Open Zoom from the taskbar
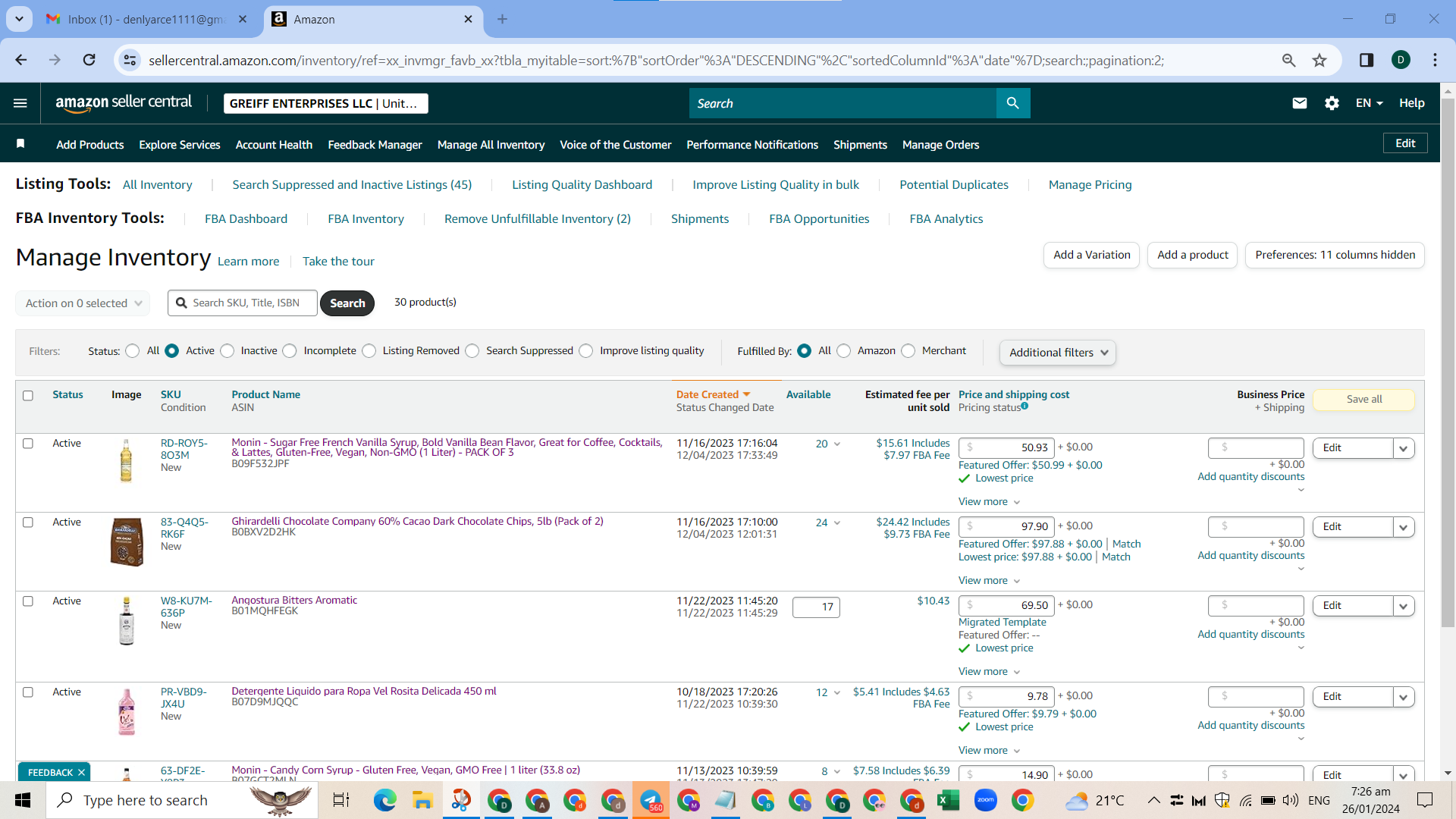 click(985, 800)
